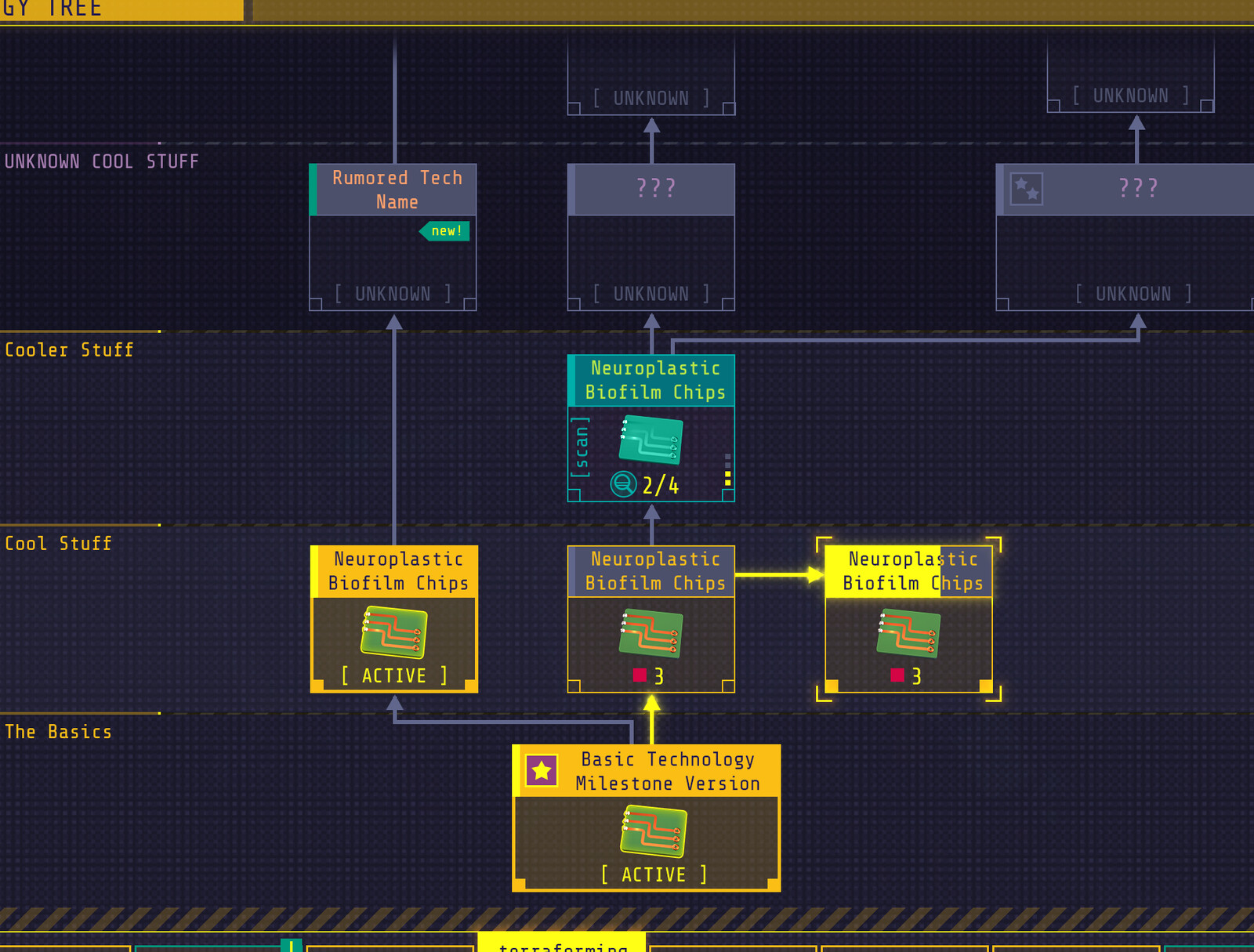Click [ ACTIVE ] status on the milestone card
The width and height of the screenshot is (1254, 952).
coord(654,874)
